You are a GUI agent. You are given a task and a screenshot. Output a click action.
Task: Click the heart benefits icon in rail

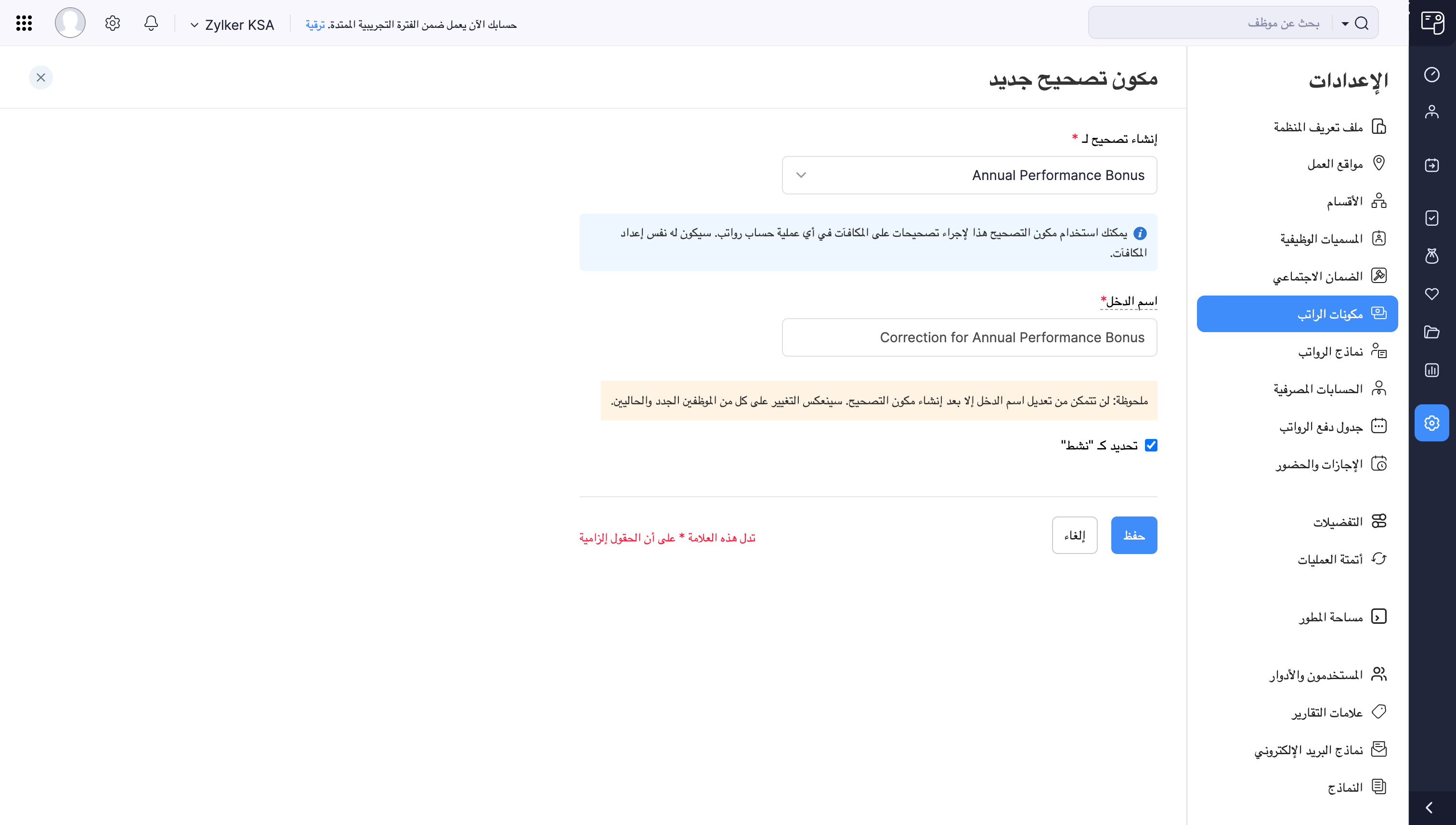[1431, 294]
